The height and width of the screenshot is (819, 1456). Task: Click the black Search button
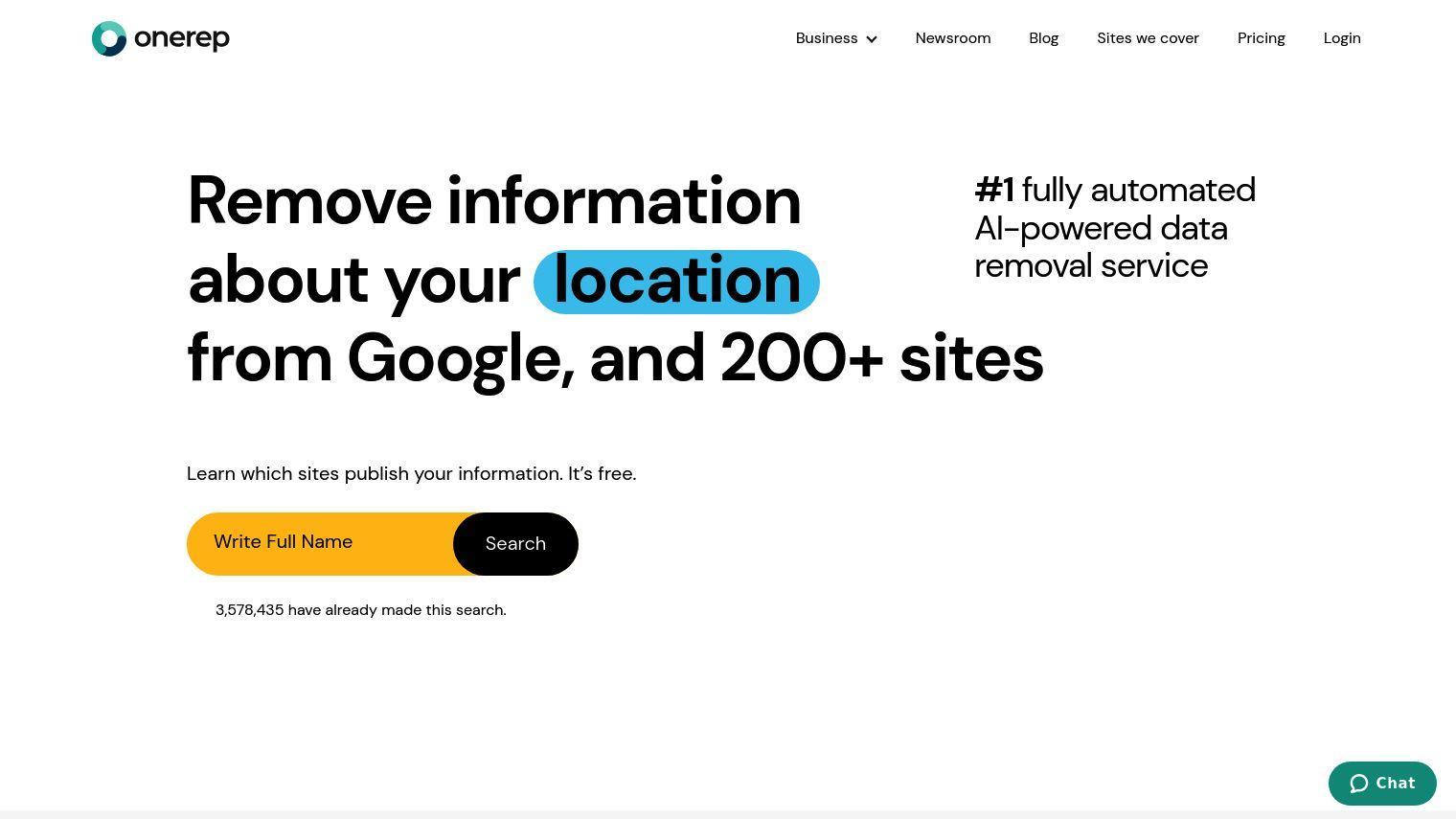[515, 544]
